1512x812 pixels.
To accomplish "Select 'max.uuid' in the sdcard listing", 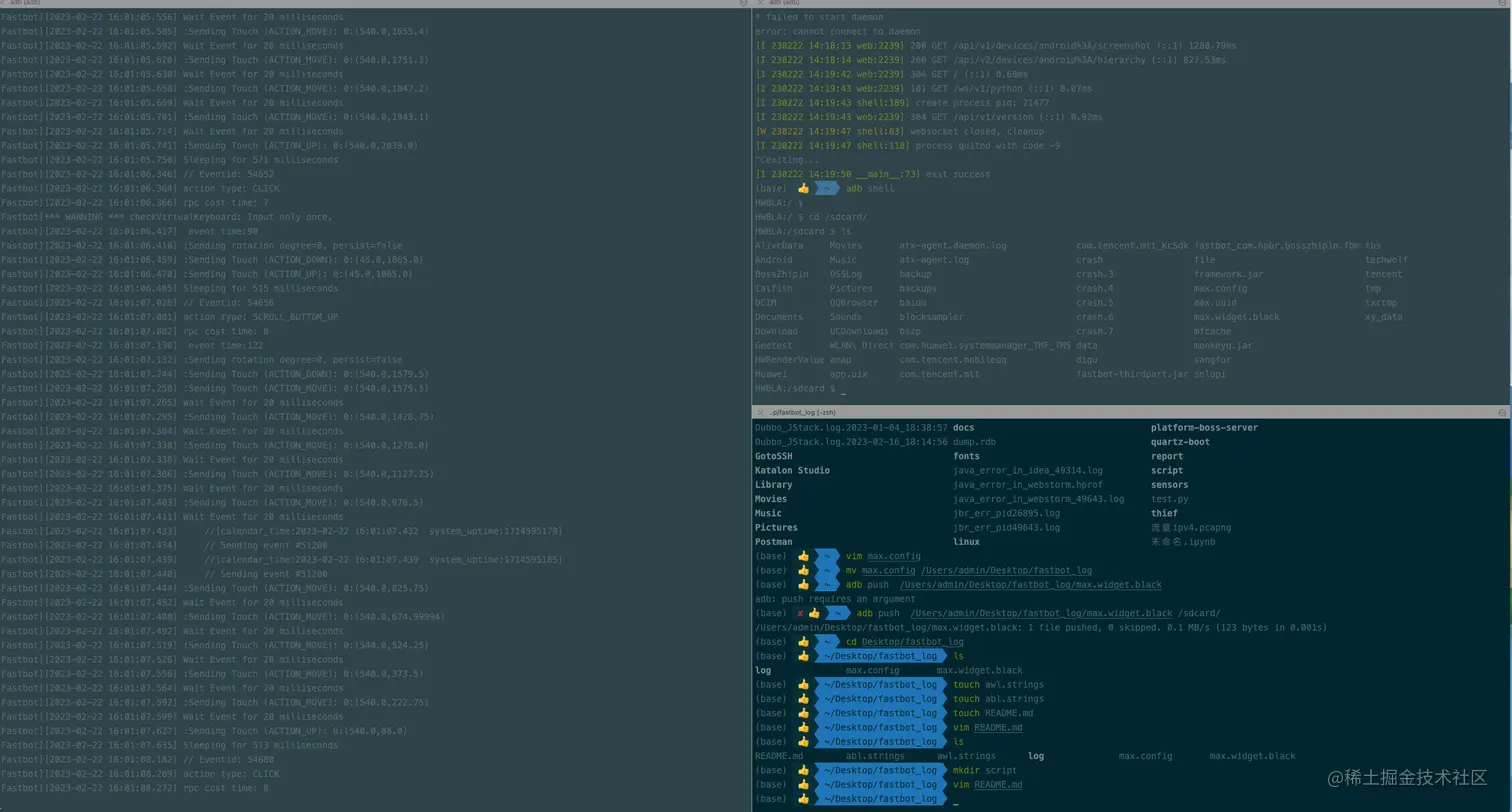I will coord(1215,303).
